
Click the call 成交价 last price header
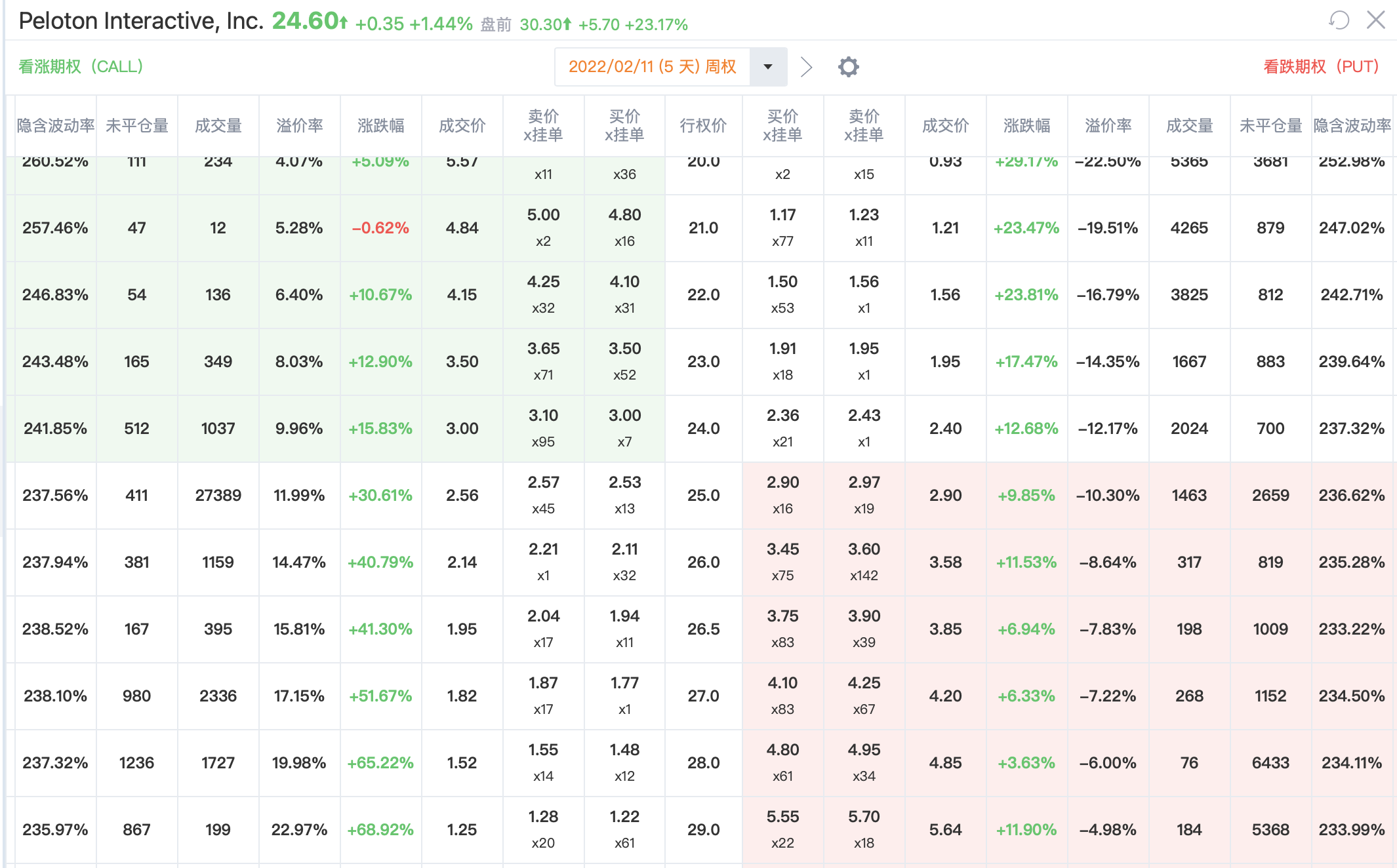tap(462, 125)
